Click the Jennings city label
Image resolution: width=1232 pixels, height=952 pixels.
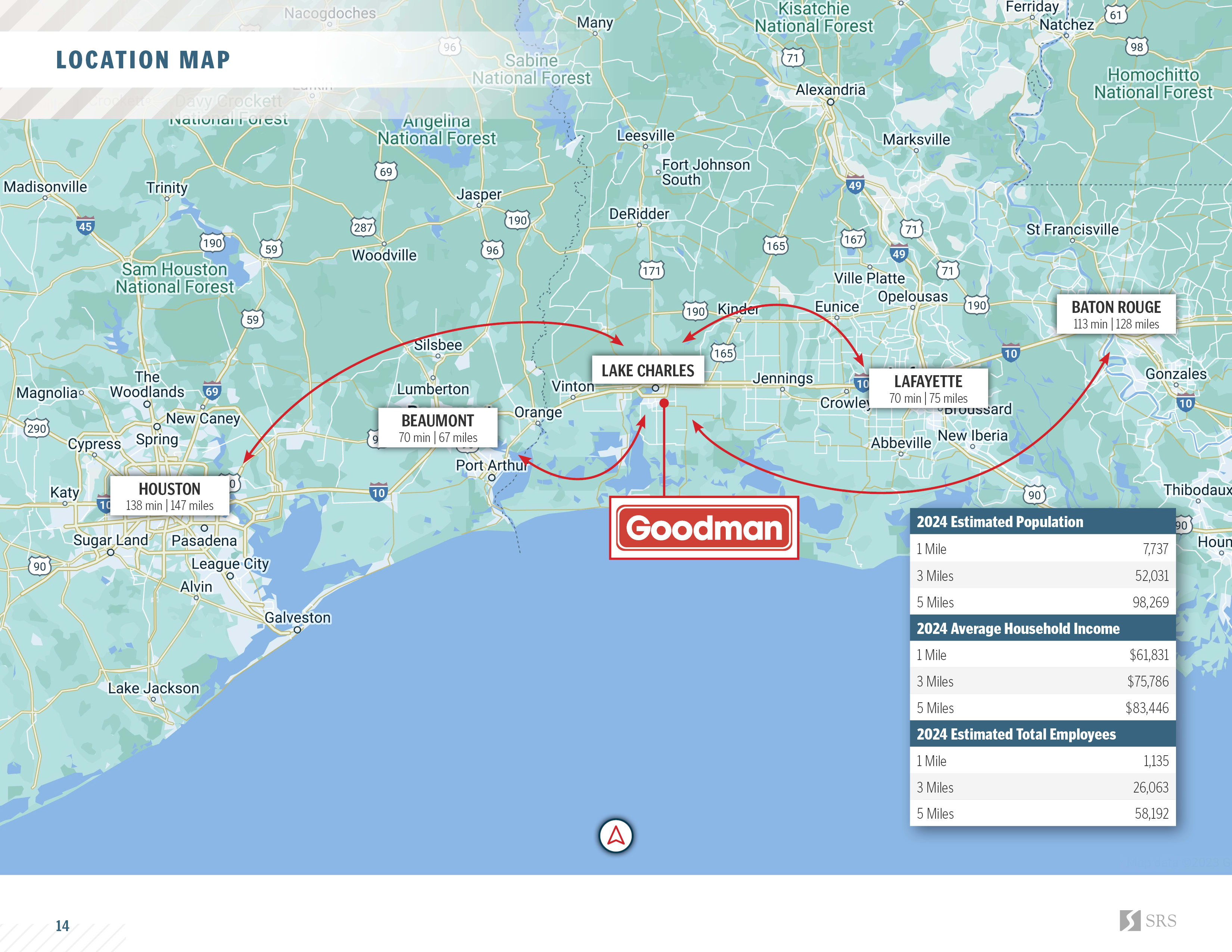point(783,378)
